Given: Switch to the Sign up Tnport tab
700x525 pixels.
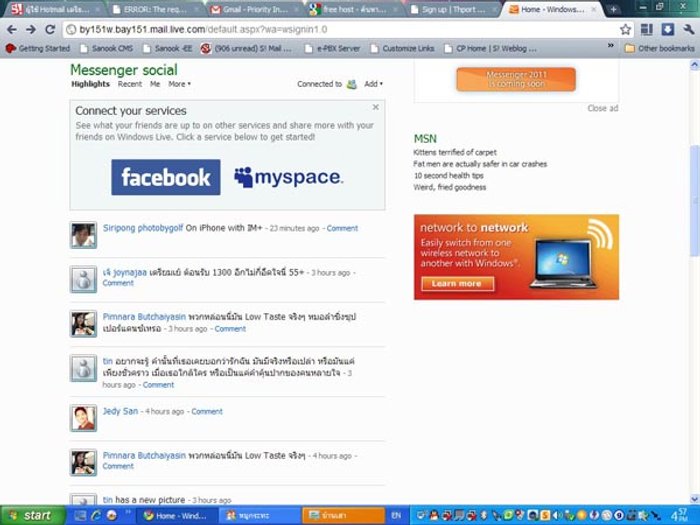Looking at the screenshot, I should click(454, 9).
